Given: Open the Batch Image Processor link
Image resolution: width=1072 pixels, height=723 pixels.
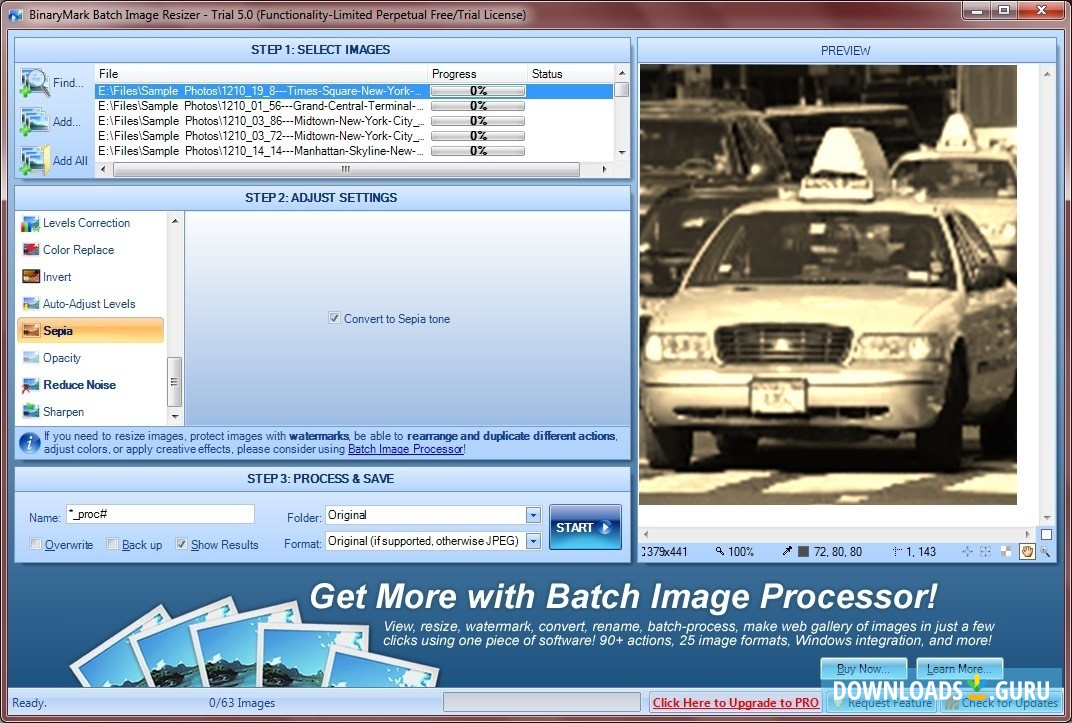Looking at the screenshot, I should point(404,450).
